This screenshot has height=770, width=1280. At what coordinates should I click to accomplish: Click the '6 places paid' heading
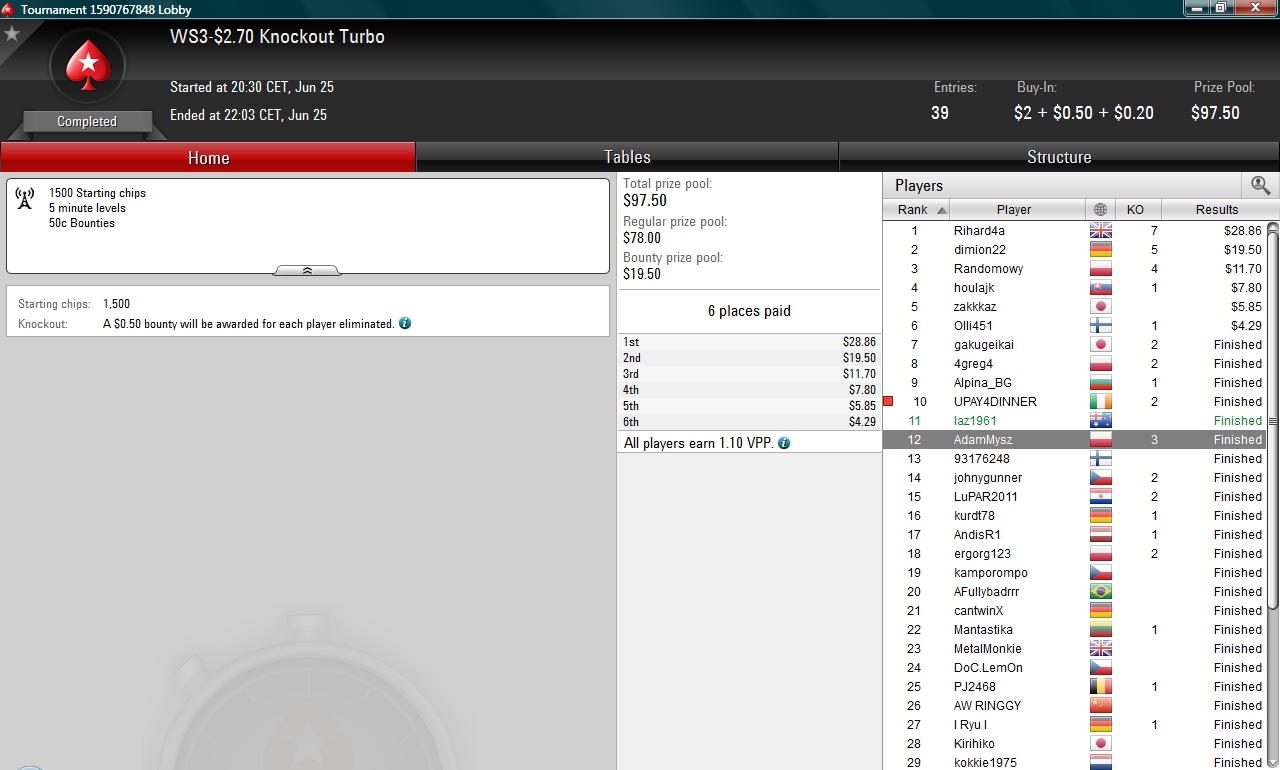749,311
